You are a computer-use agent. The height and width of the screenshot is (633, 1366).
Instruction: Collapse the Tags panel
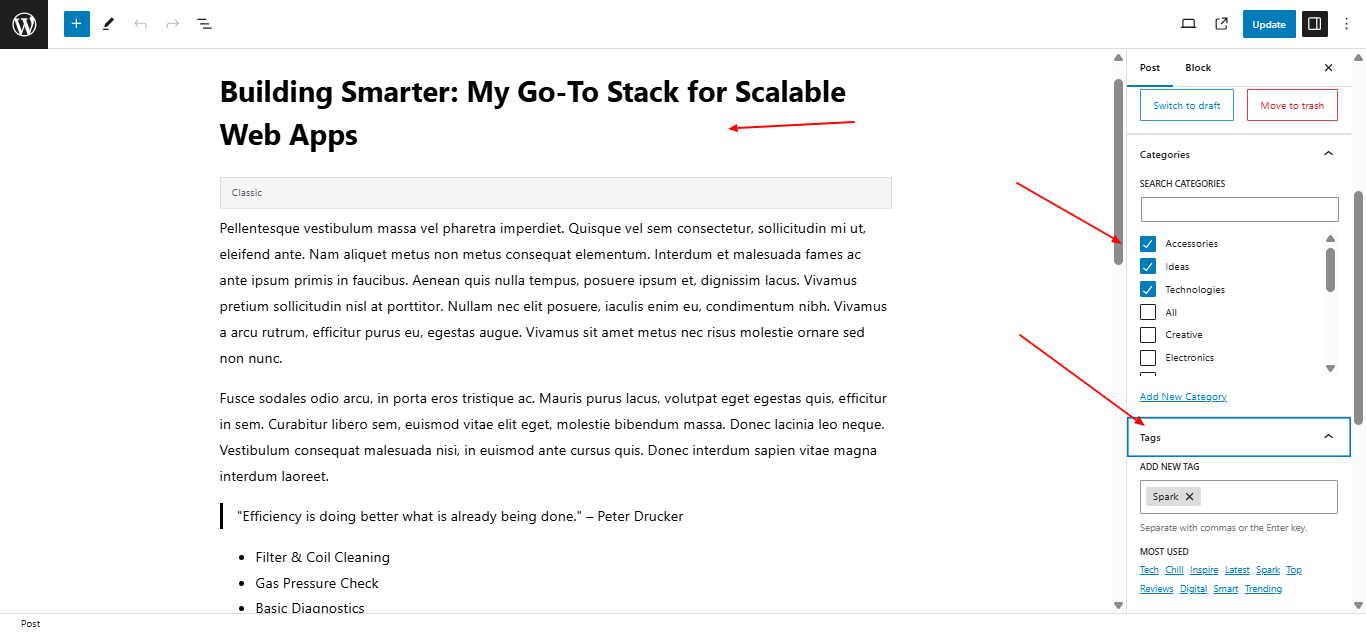1239,437
